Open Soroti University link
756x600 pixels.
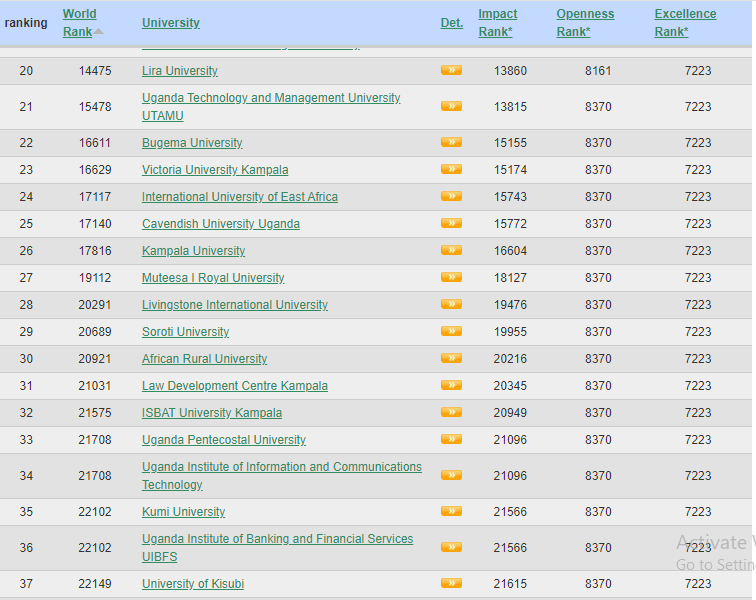pos(186,332)
